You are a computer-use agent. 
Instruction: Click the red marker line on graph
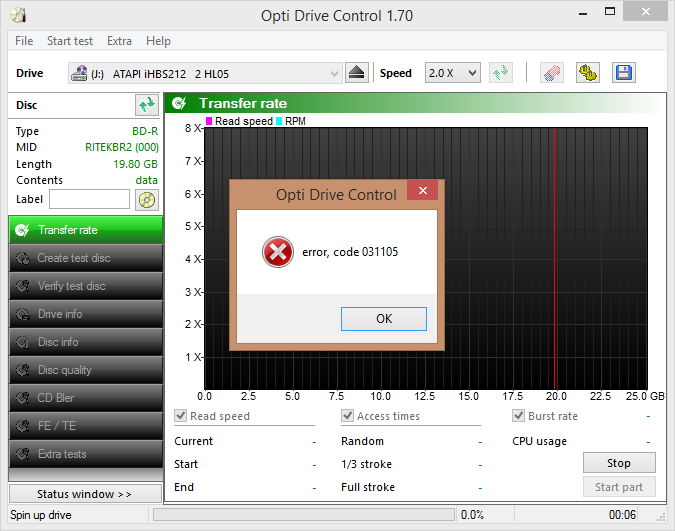[554, 258]
